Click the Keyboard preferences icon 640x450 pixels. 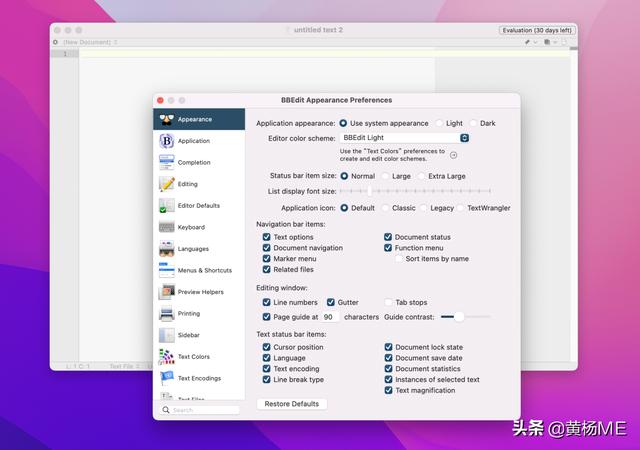coord(166,227)
